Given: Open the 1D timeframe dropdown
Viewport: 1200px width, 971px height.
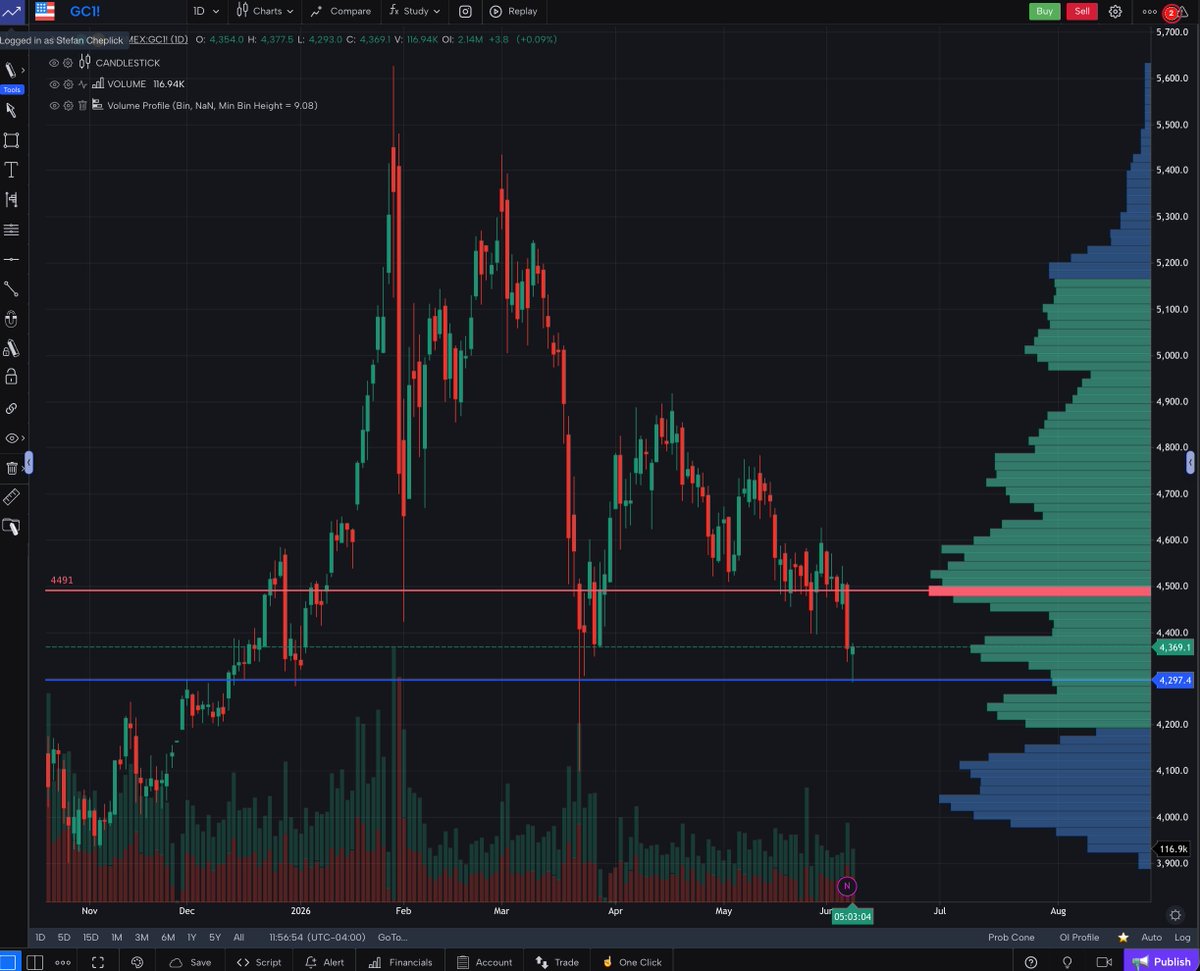Looking at the screenshot, I should [x=206, y=11].
